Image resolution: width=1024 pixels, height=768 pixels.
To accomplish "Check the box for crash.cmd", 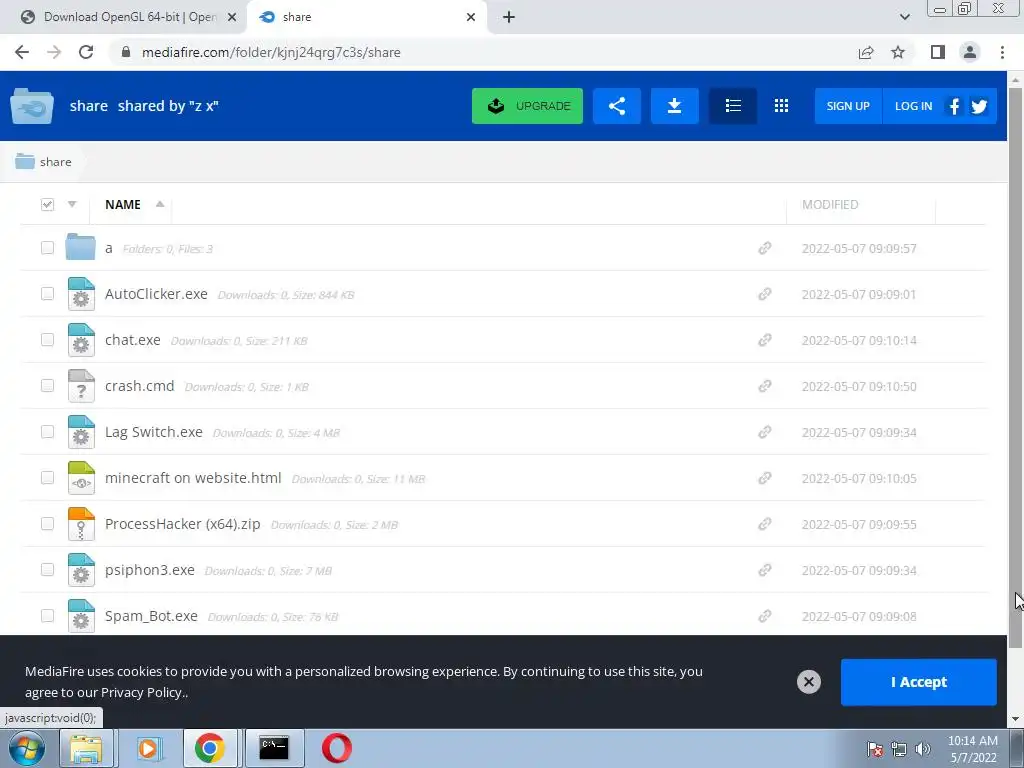I will [47, 385].
